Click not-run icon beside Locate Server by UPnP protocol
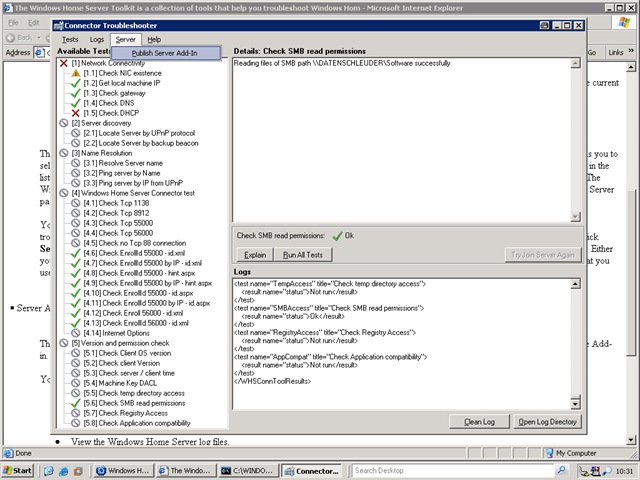This screenshot has height=480, width=640. [76, 133]
